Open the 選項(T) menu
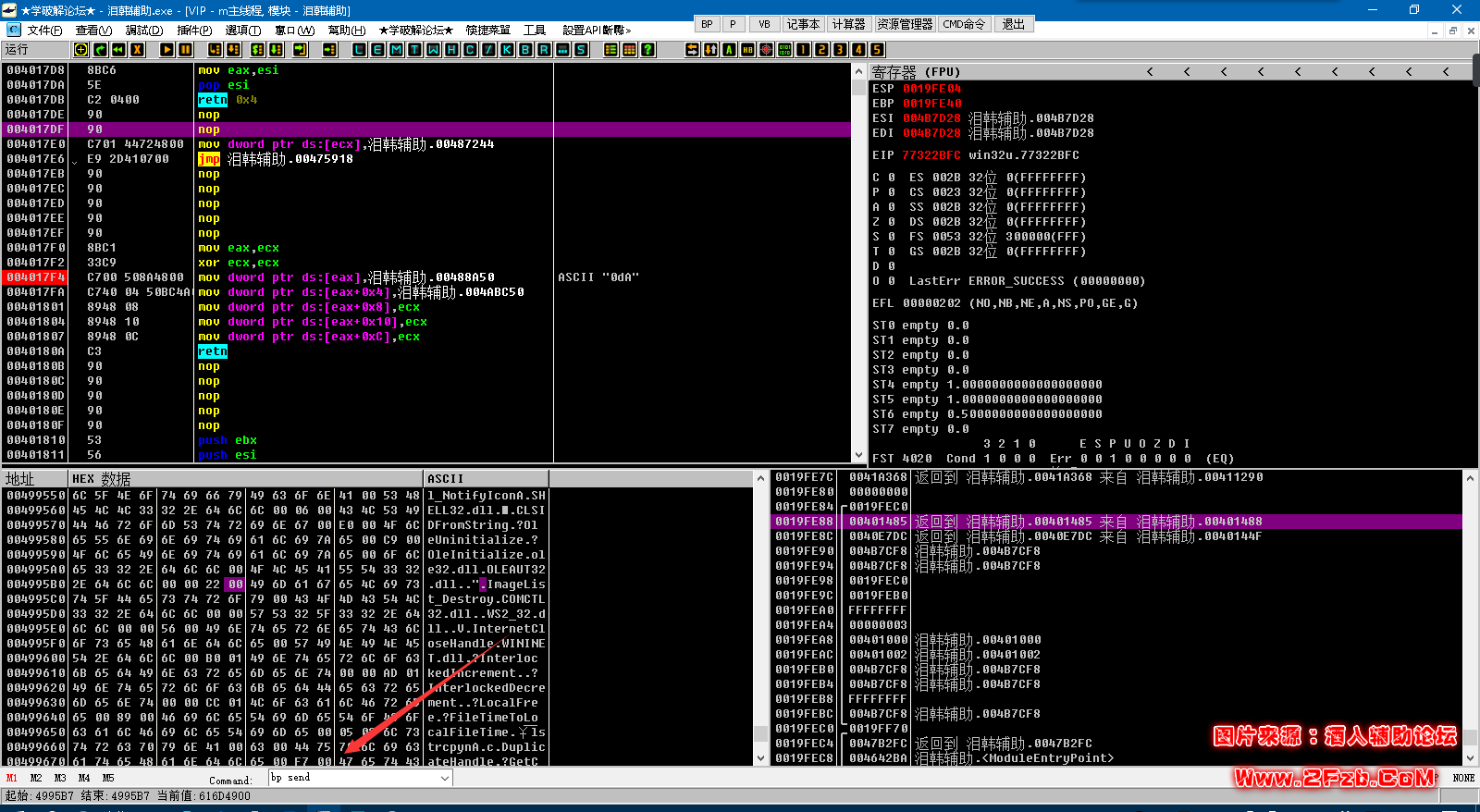Viewport: 1480px width, 812px height. click(243, 31)
